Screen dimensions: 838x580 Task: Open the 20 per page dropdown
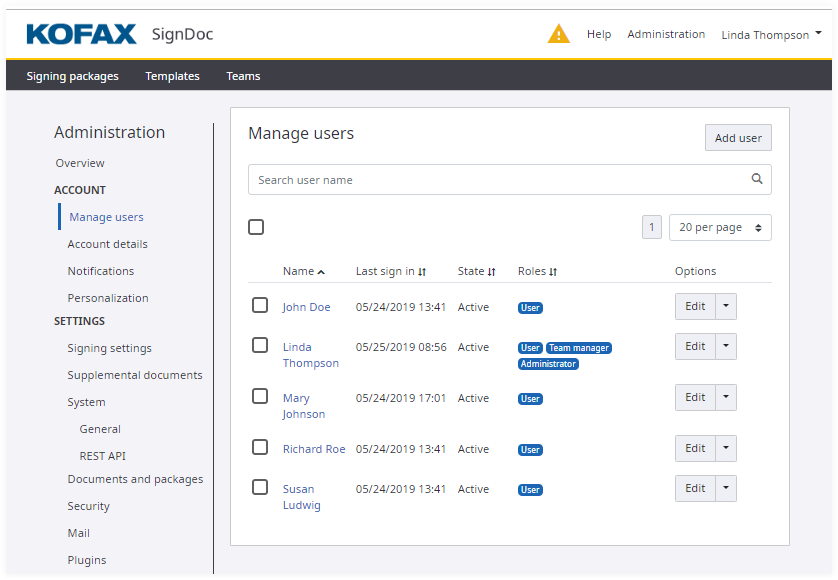click(719, 228)
